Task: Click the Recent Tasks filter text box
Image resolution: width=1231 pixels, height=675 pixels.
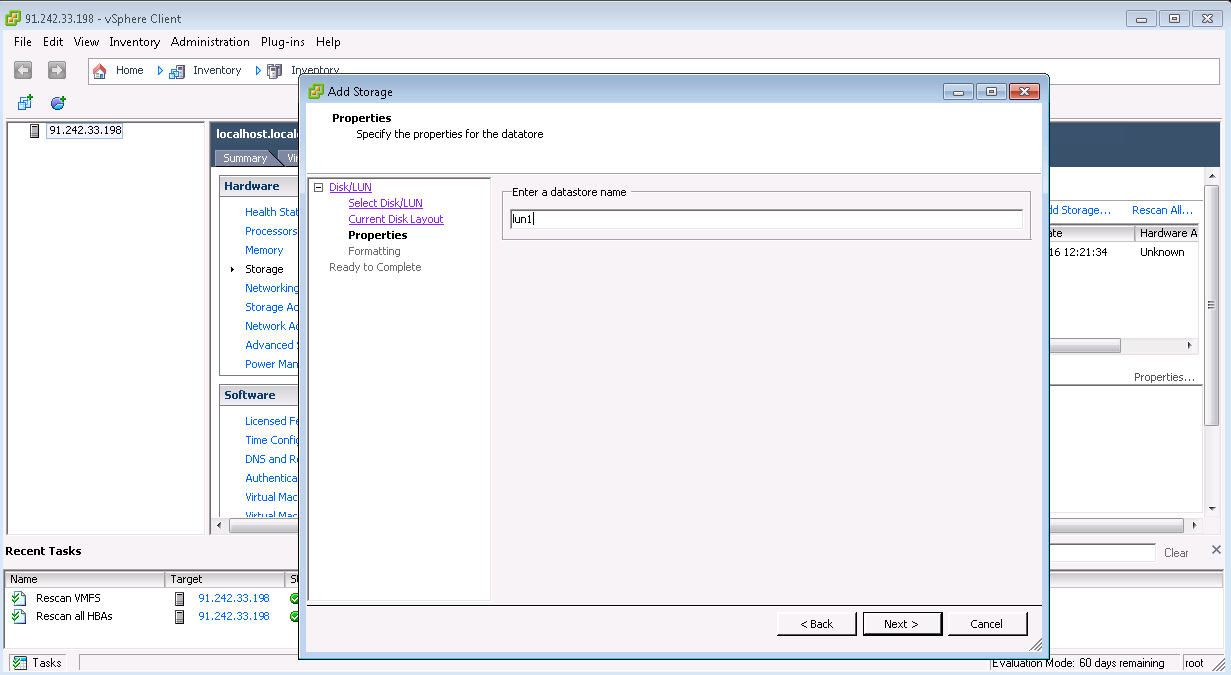Action: pyautogui.click(x=1102, y=553)
